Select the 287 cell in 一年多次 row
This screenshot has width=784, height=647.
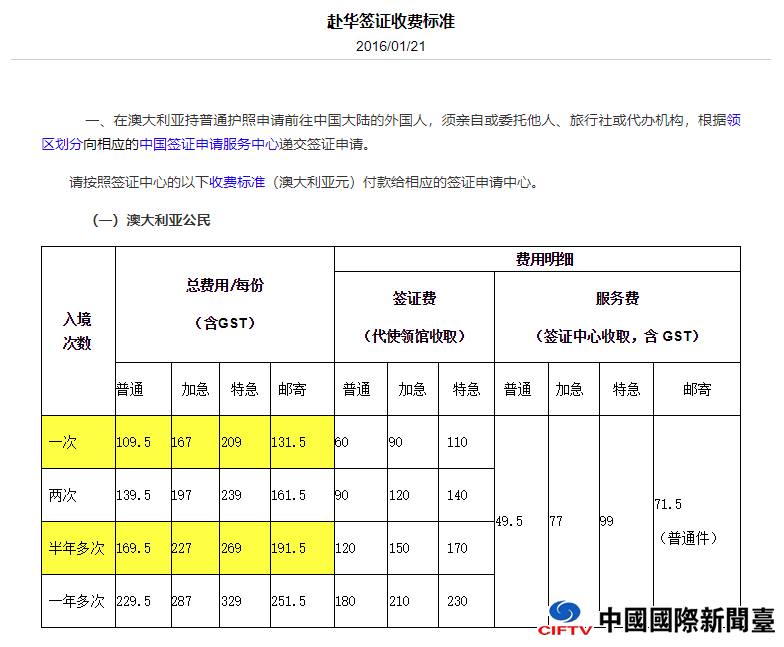tap(196, 601)
